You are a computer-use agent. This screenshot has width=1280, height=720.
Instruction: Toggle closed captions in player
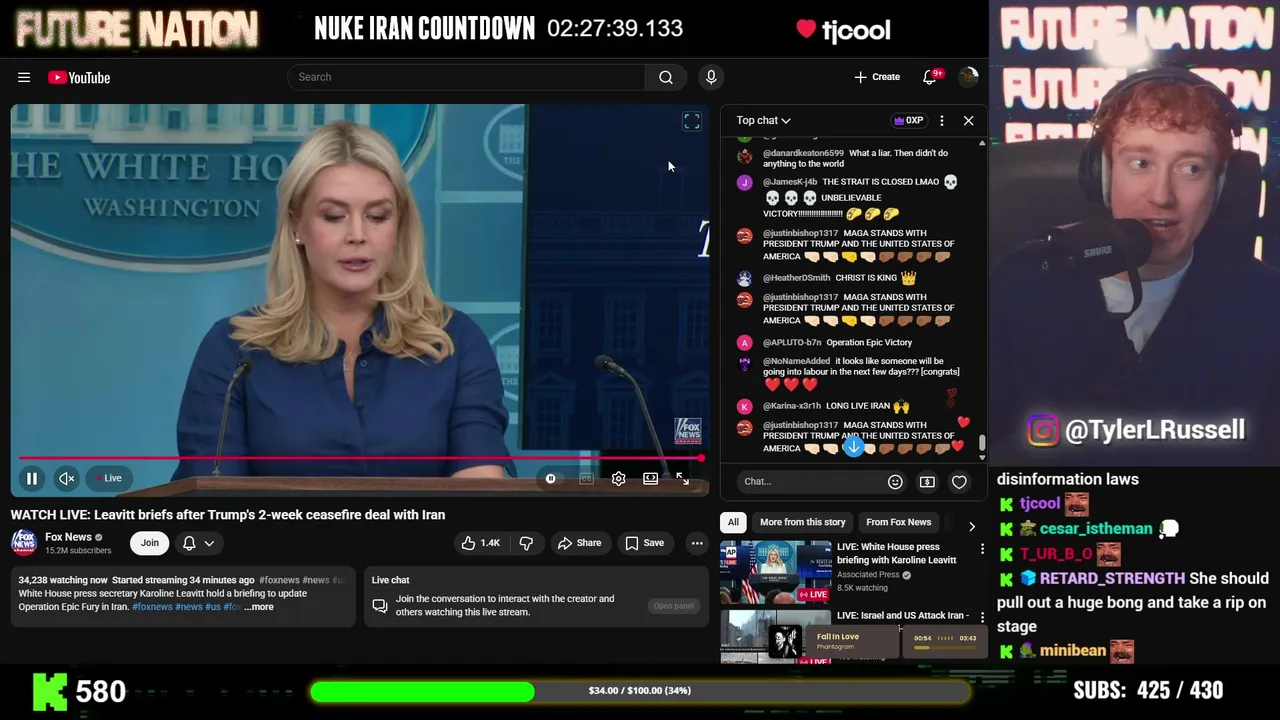click(x=586, y=478)
